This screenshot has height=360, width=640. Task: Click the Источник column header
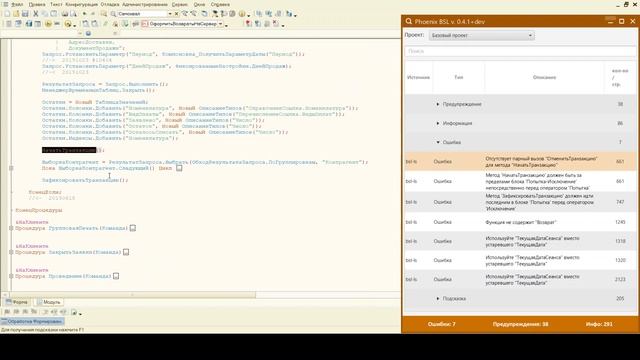pyautogui.click(x=418, y=78)
